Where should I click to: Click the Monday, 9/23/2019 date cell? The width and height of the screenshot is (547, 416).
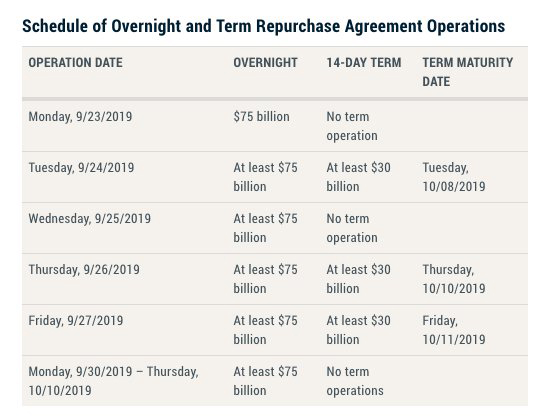tap(80, 117)
